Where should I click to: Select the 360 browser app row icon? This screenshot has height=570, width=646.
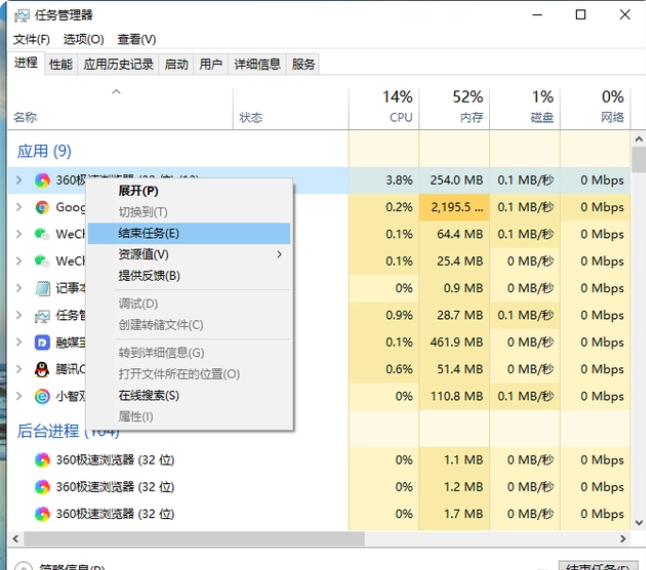pos(42,180)
